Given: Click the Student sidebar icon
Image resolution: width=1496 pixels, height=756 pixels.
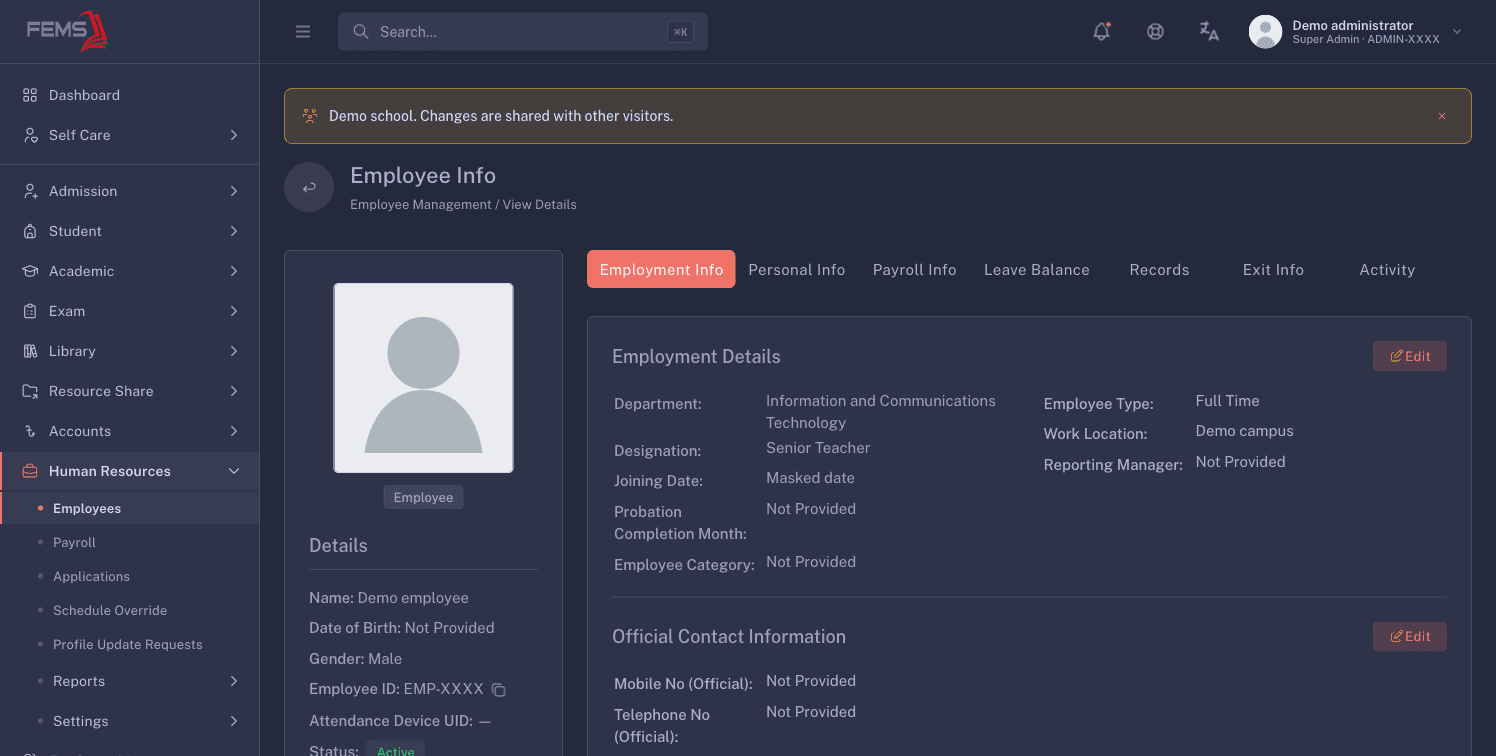Looking at the screenshot, I should pos(30,231).
